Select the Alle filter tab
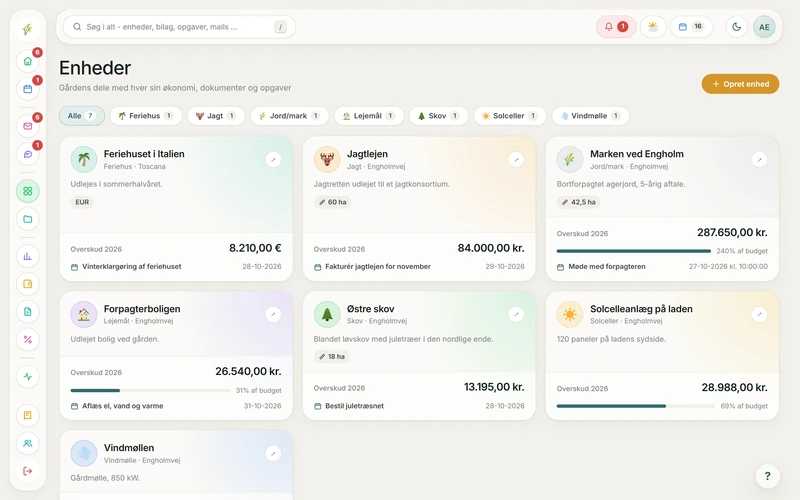The width and height of the screenshot is (800, 500). pyautogui.click(x=82, y=116)
